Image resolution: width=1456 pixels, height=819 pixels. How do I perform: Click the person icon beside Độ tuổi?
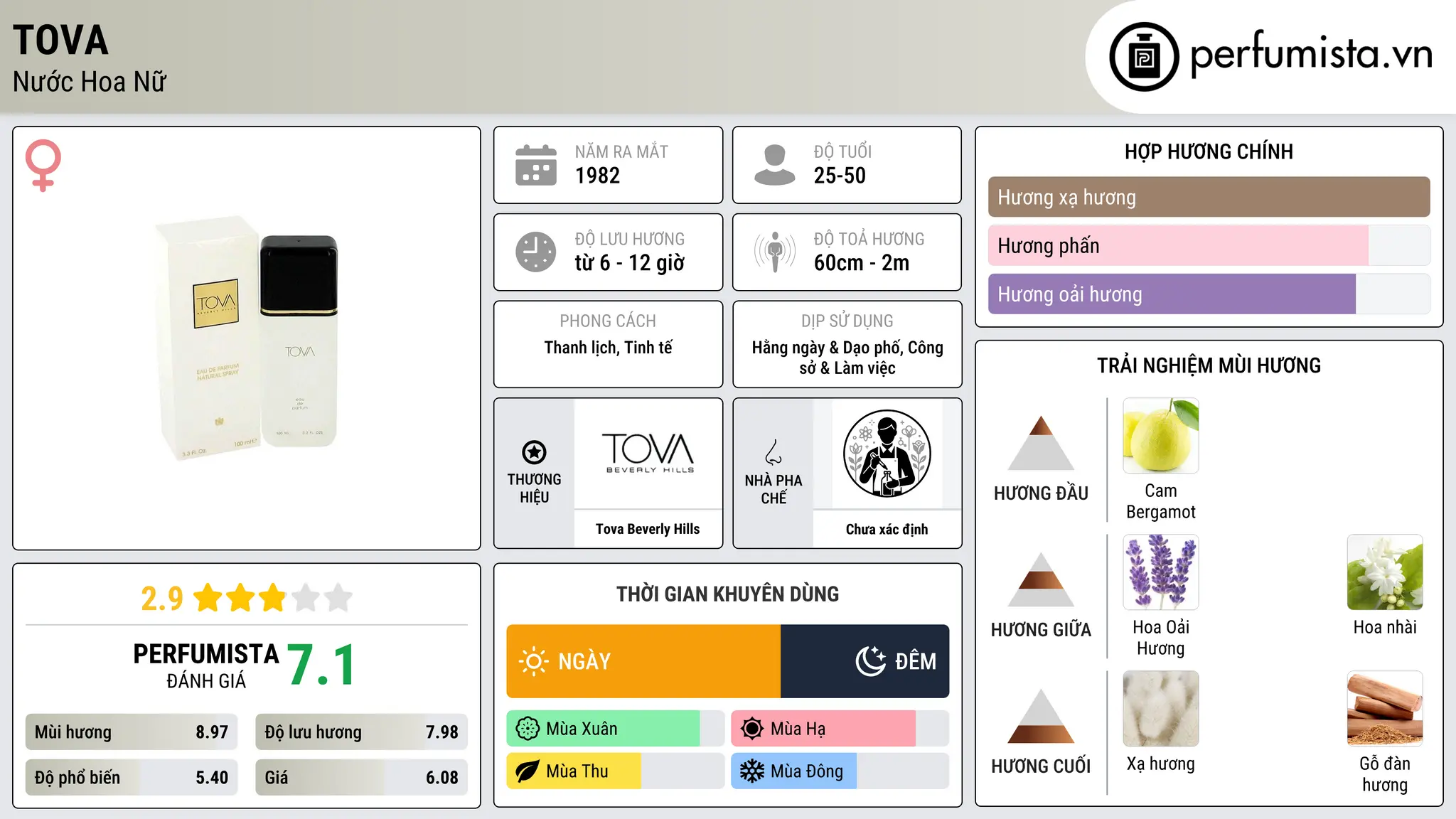(x=774, y=165)
